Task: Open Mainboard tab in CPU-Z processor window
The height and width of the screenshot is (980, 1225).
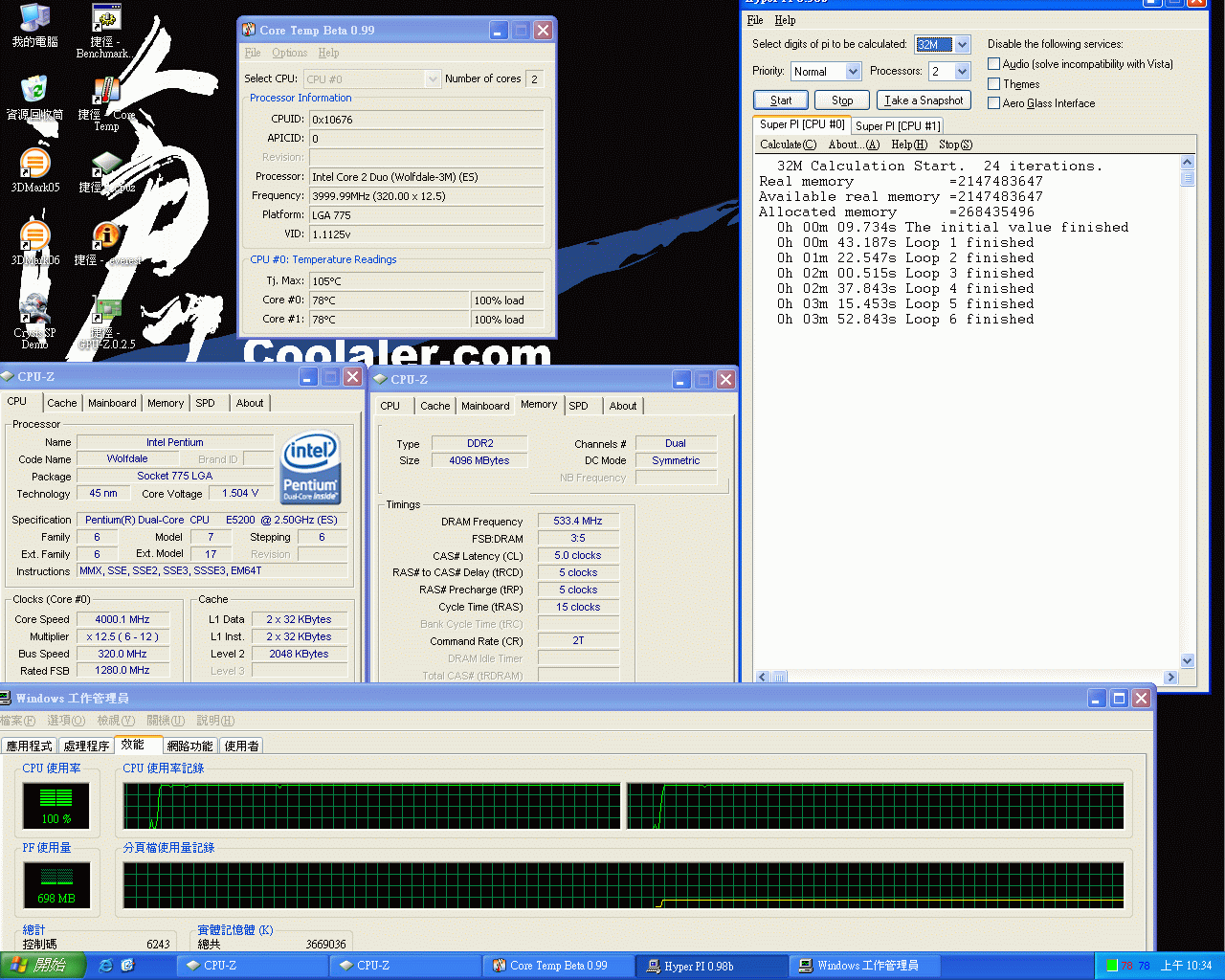Action: point(112,403)
